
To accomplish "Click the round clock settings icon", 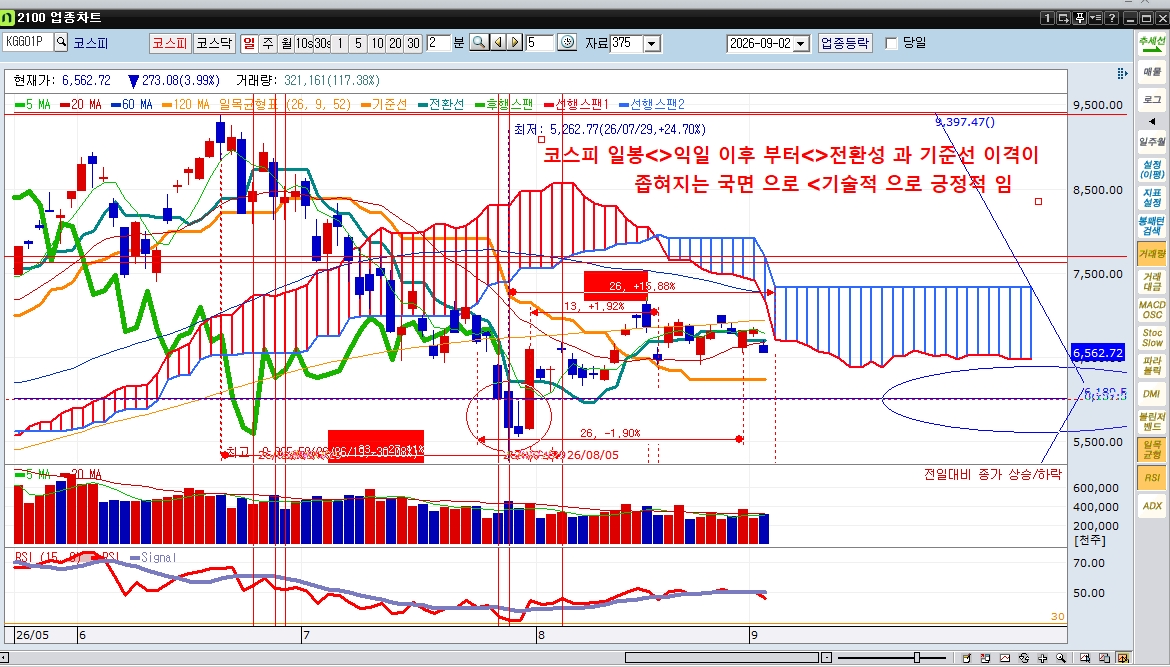I will click(x=567, y=43).
